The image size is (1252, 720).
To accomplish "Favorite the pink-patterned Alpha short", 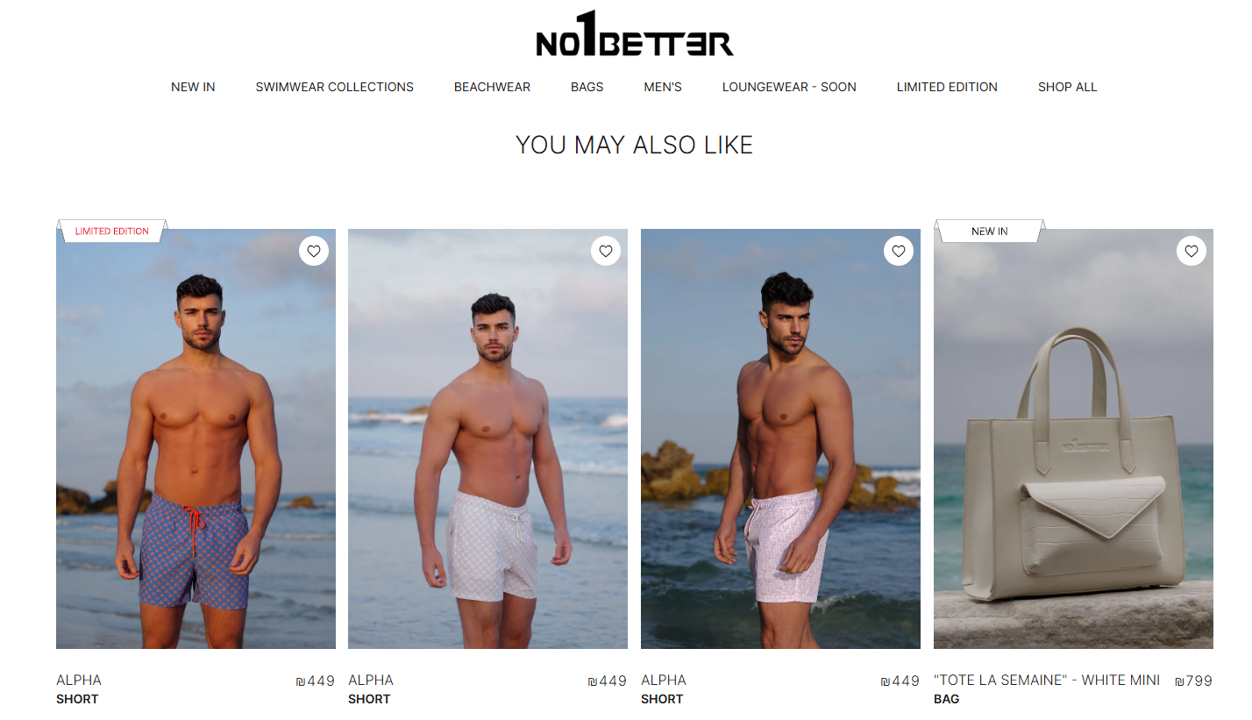I will pyautogui.click(x=899, y=251).
